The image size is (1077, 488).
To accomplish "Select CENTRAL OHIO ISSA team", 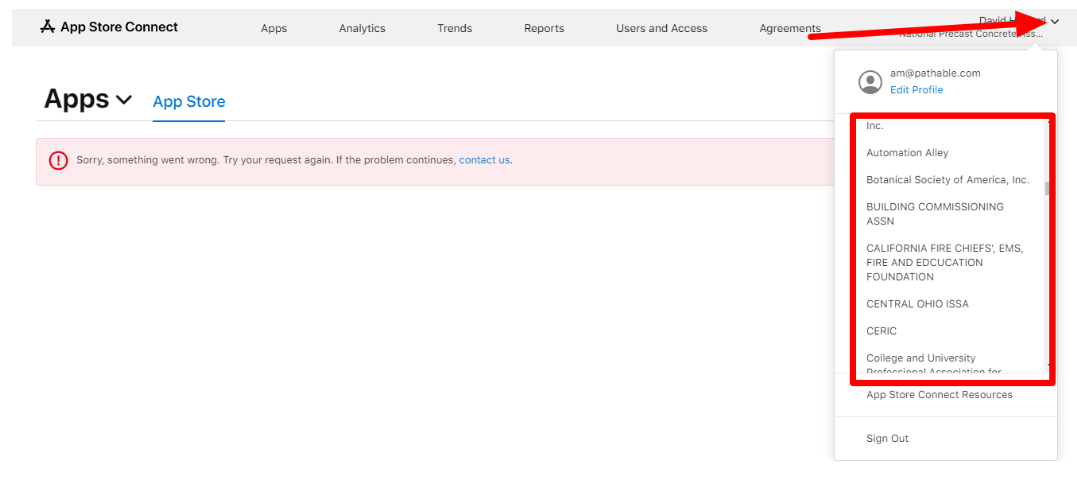I will [x=918, y=304].
